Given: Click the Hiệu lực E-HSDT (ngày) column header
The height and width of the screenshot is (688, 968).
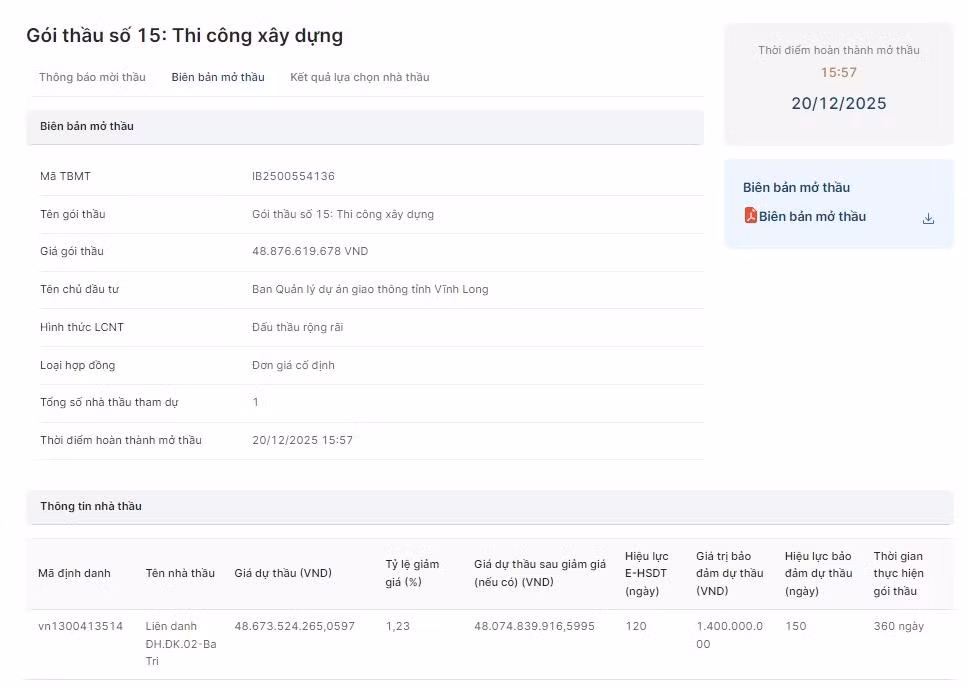Looking at the screenshot, I should 646,573.
